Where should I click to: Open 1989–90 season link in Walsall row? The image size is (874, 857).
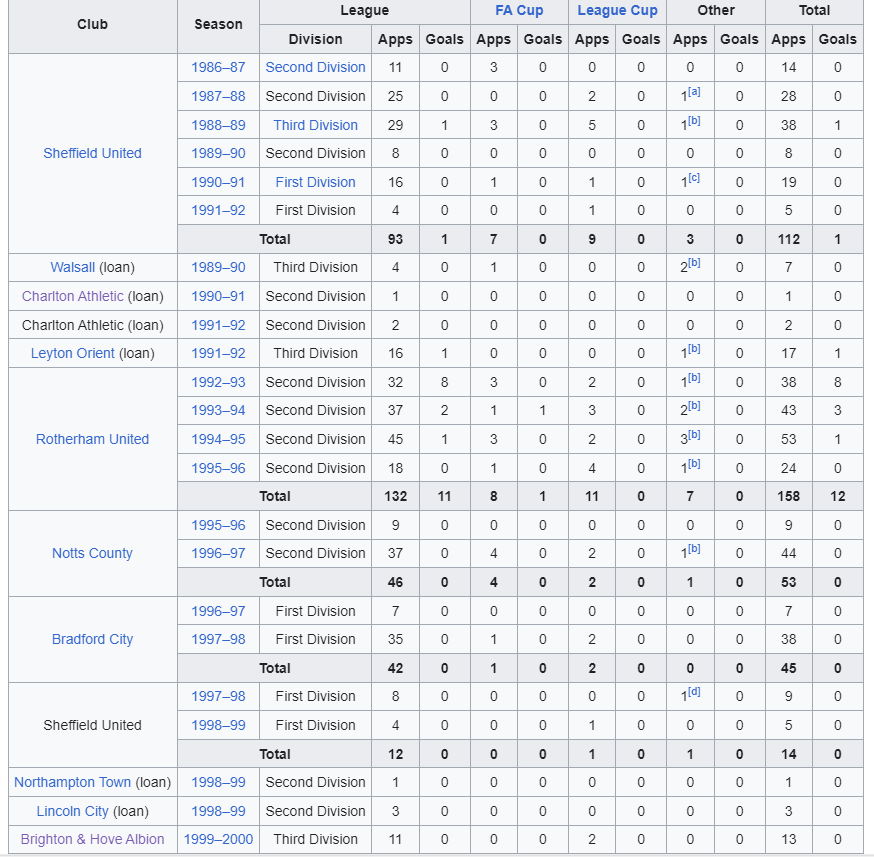pos(218,267)
